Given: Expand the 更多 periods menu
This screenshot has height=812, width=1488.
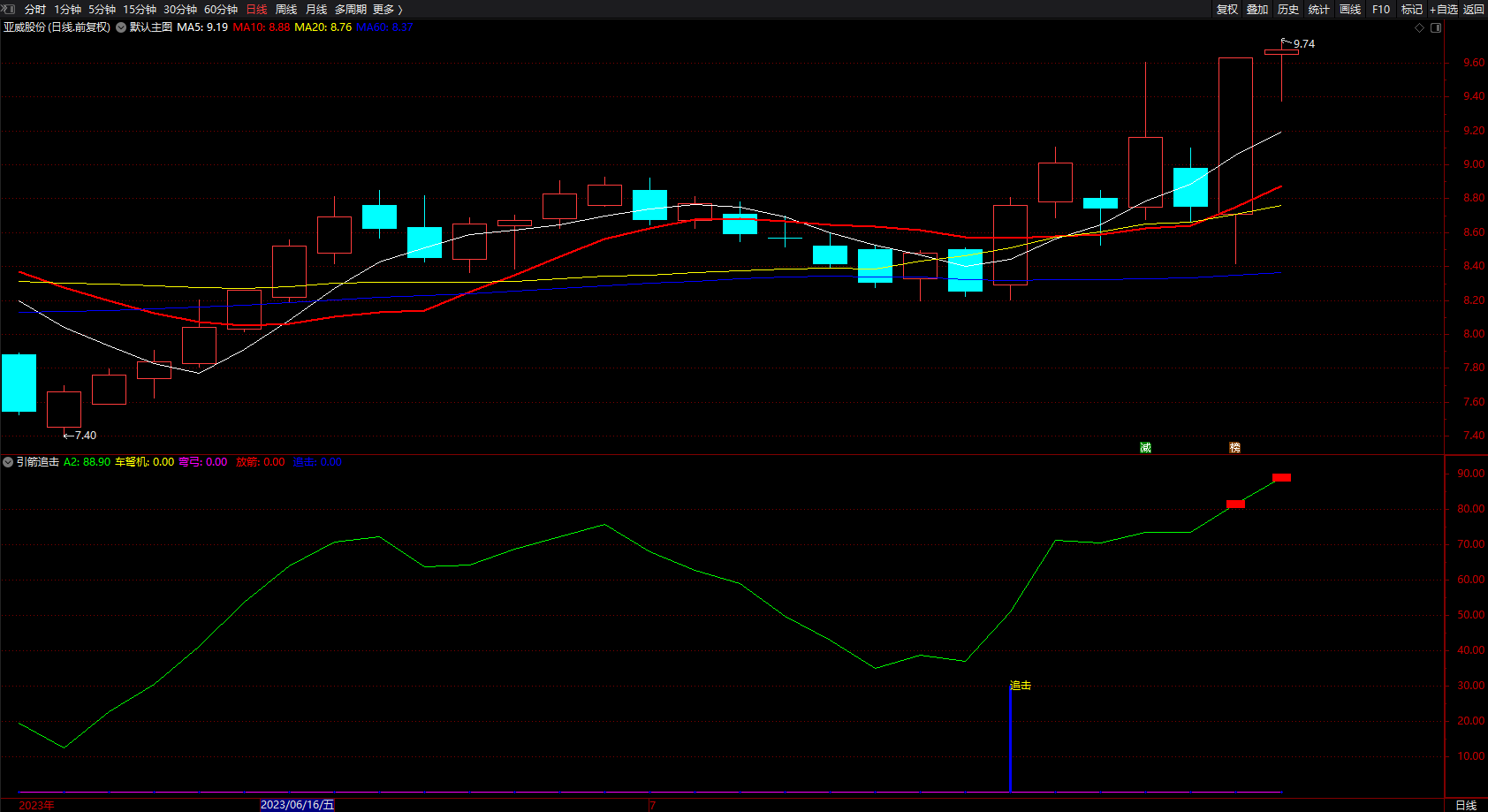Looking at the screenshot, I should click(388, 9).
